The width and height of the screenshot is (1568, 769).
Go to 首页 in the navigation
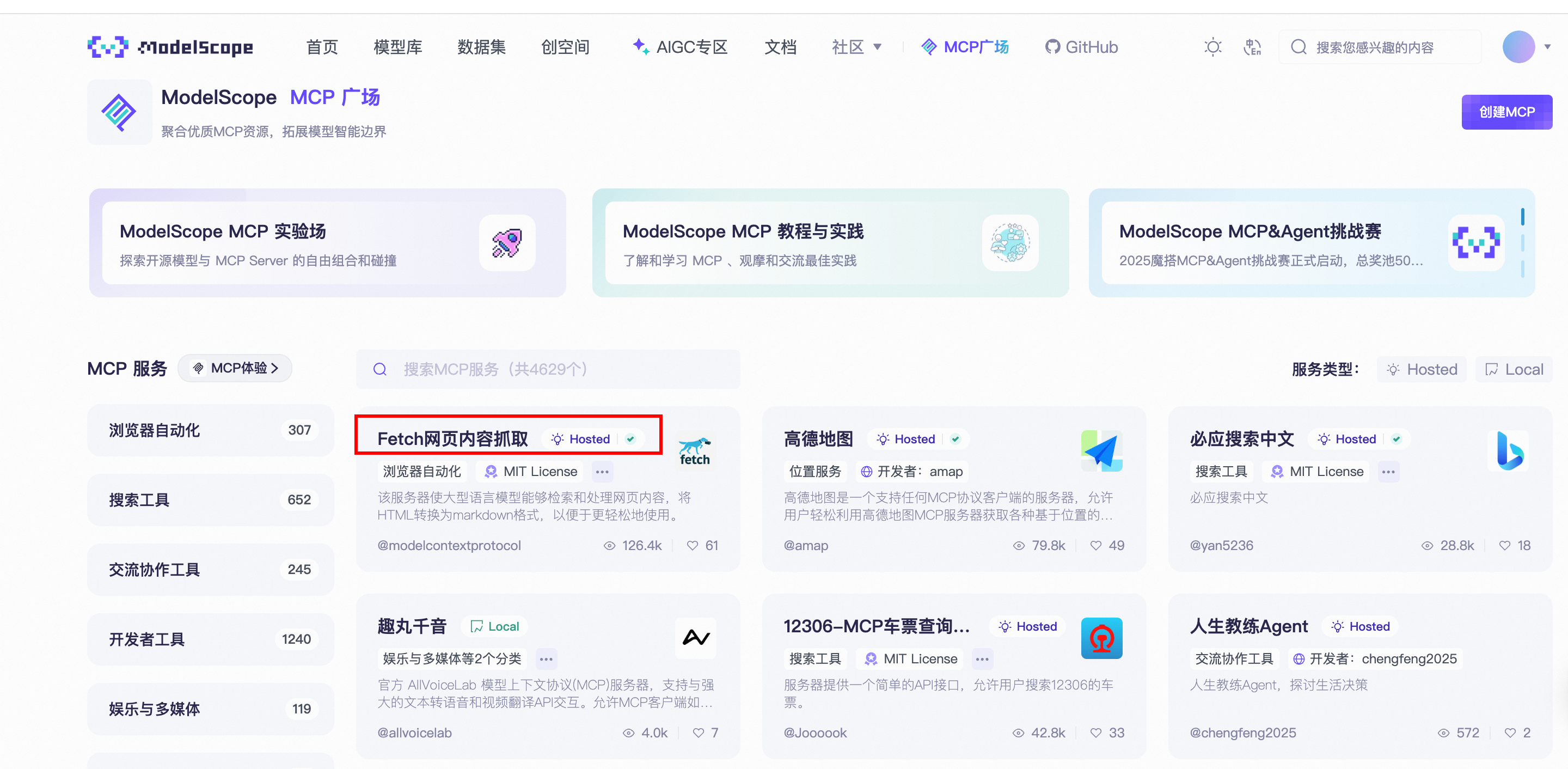[322, 47]
